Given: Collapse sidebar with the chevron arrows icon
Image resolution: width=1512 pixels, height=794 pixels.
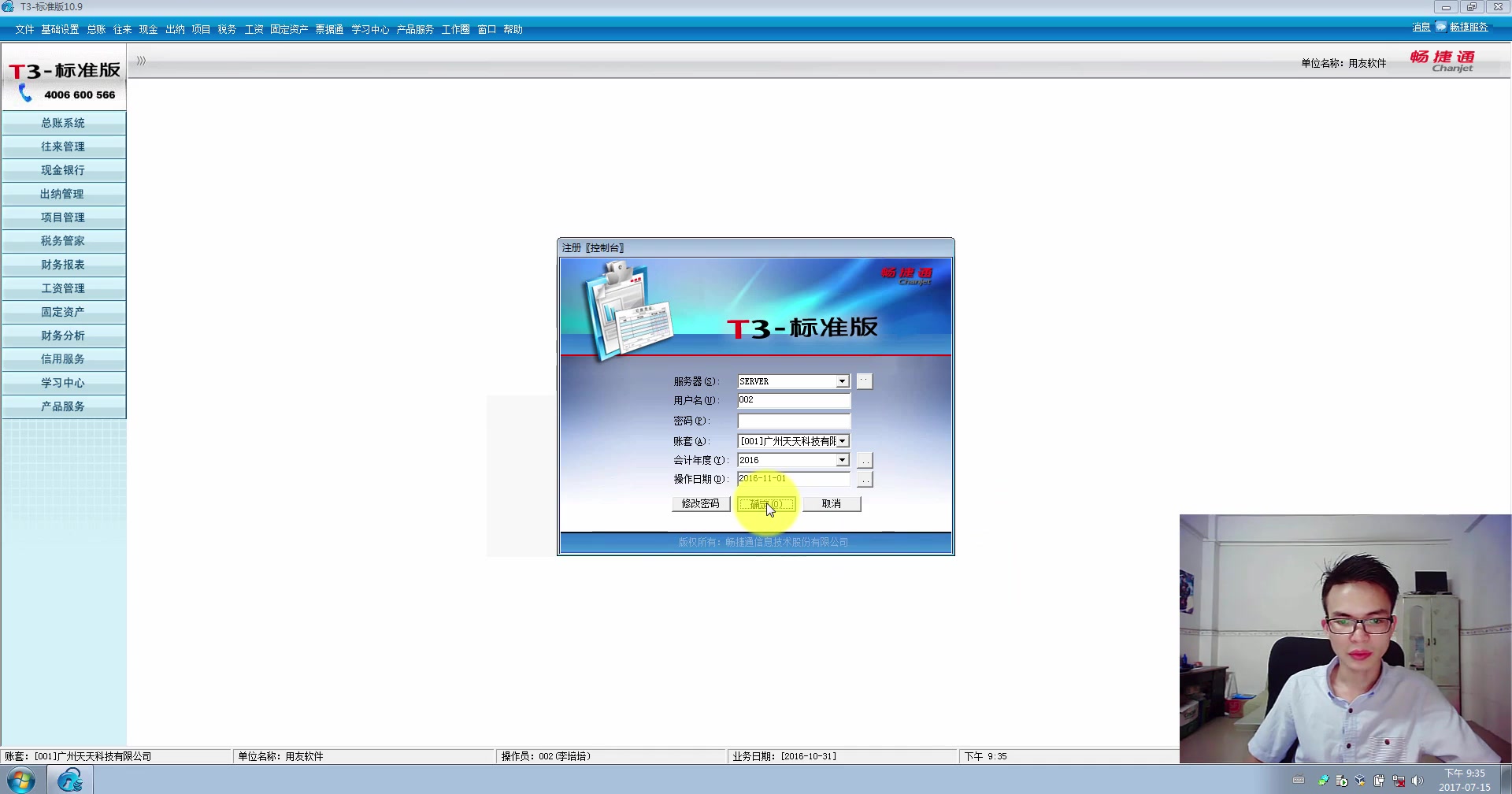Looking at the screenshot, I should pos(141,61).
